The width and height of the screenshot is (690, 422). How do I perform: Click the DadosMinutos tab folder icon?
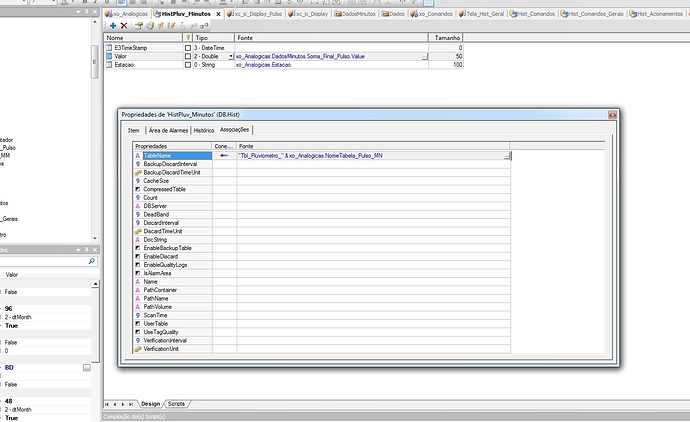(x=338, y=14)
